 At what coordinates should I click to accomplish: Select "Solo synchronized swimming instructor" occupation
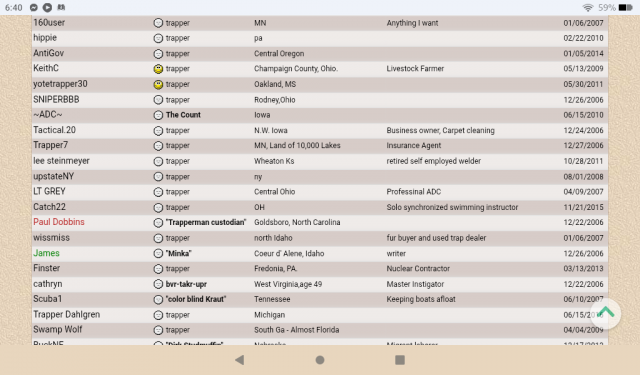pos(452,207)
